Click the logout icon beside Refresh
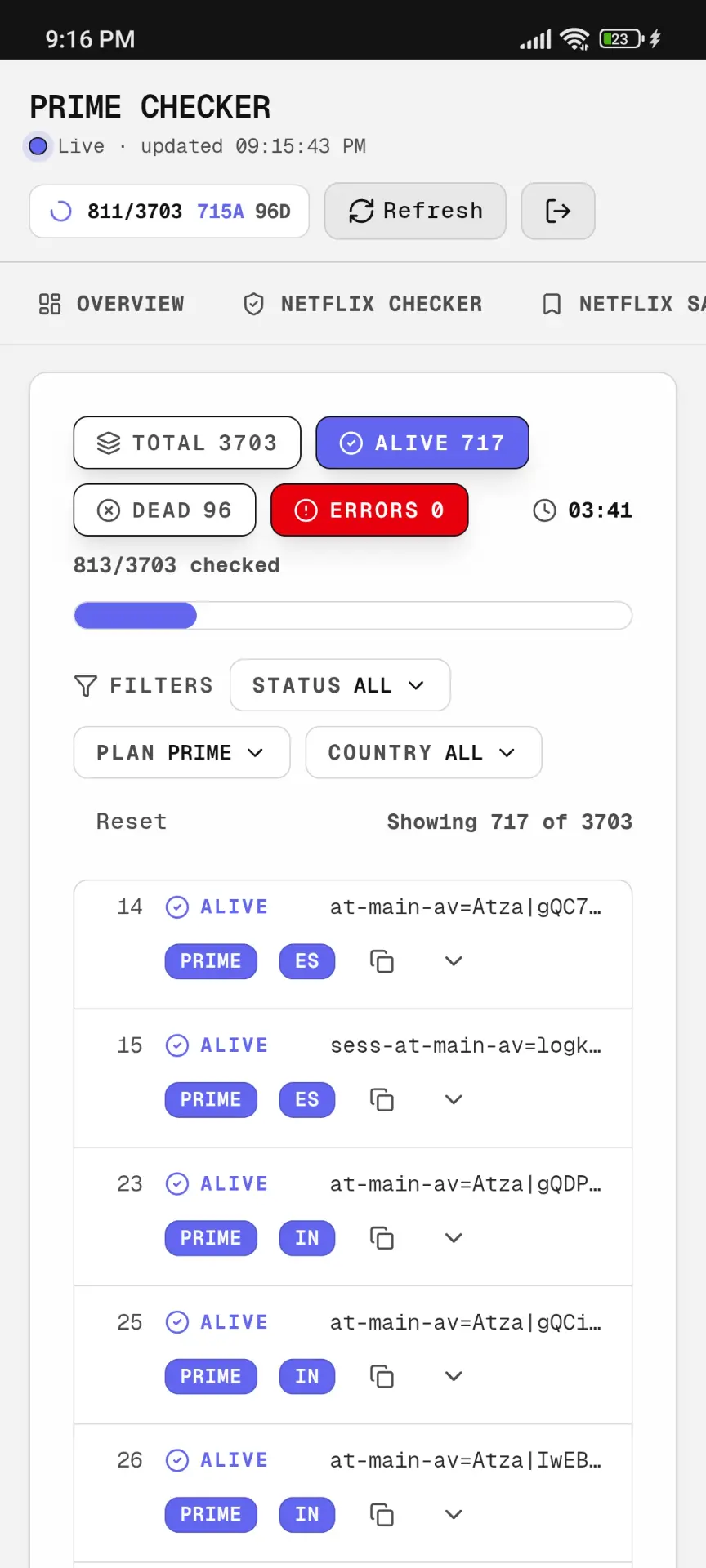The image size is (706, 1568). [x=558, y=212]
